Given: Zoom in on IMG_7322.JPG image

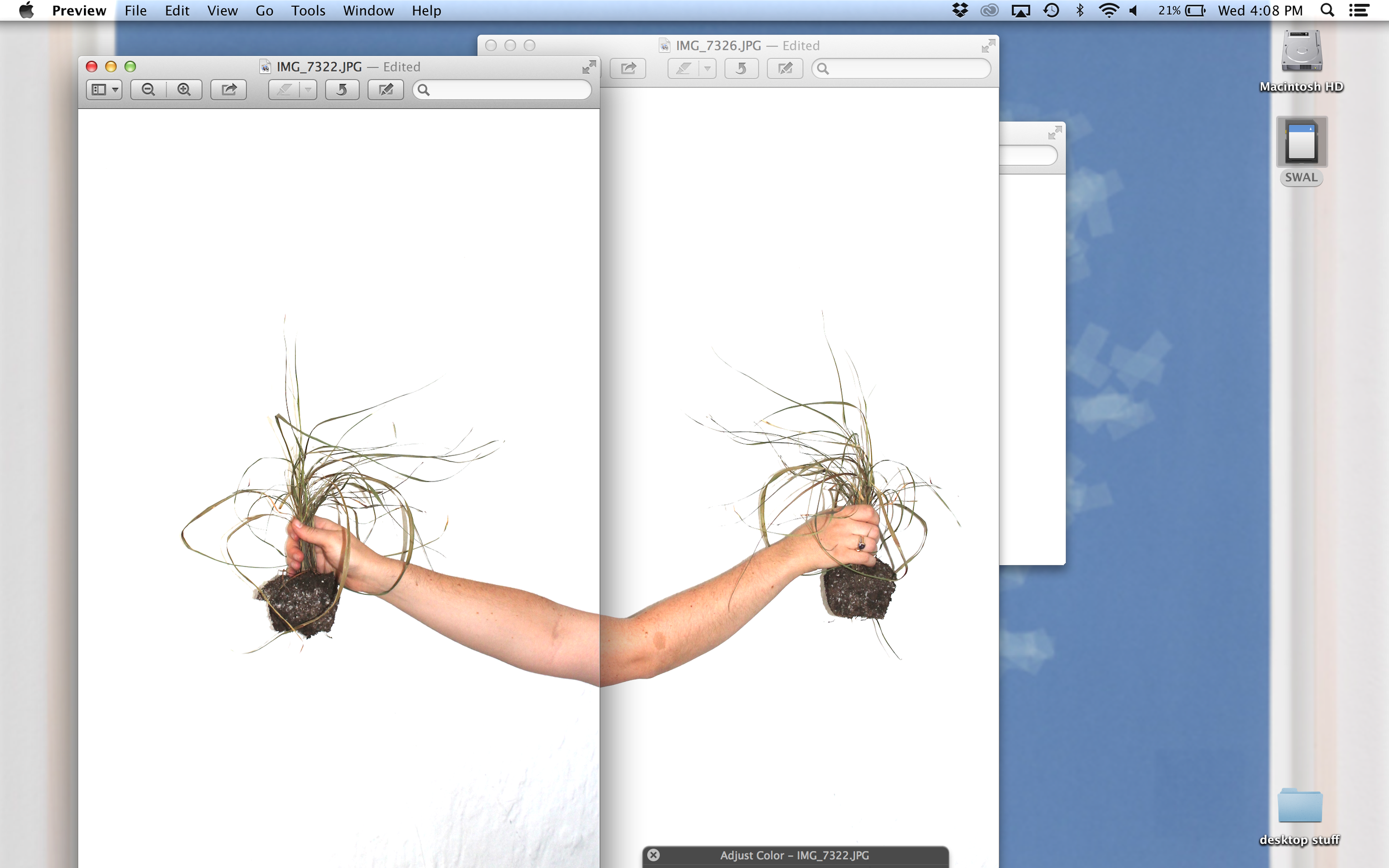Looking at the screenshot, I should [x=184, y=89].
